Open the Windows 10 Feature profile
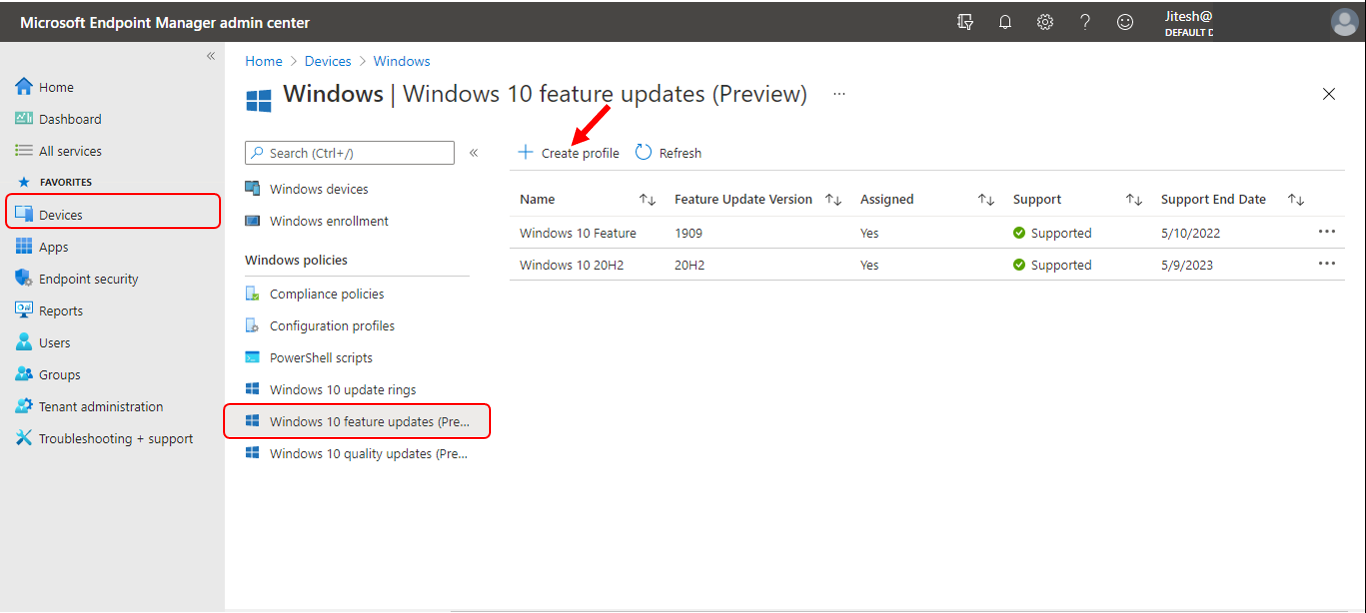1366x613 pixels. (x=578, y=233)
